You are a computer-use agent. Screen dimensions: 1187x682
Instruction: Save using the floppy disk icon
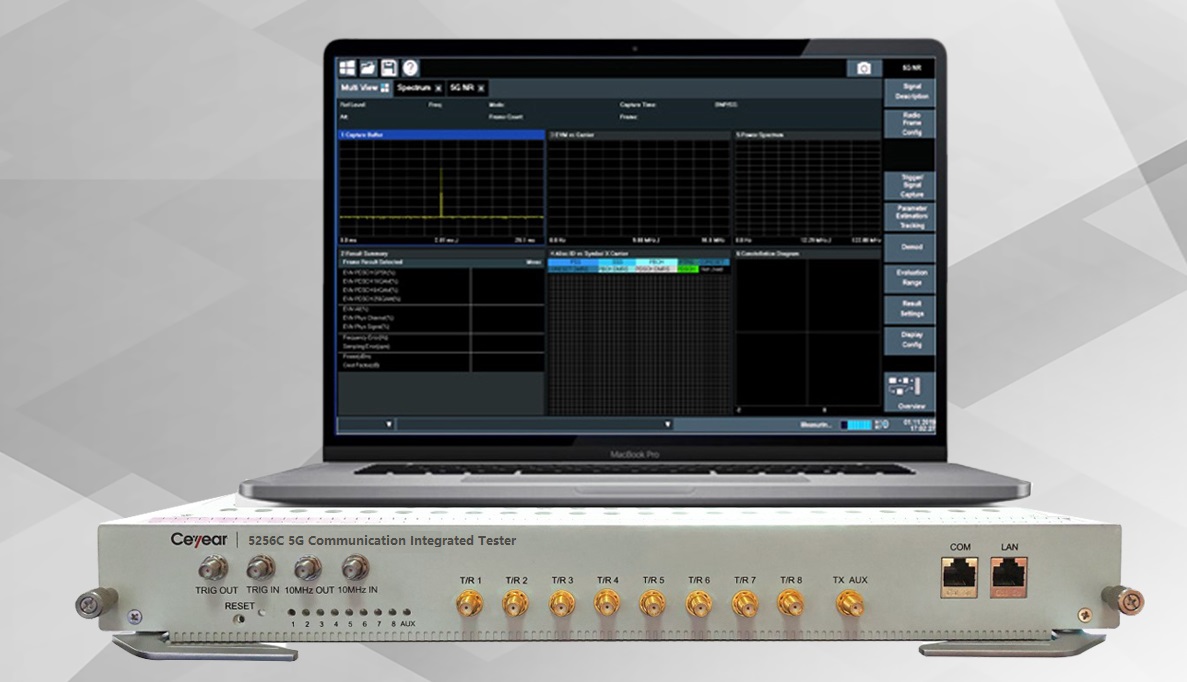[389, 68]
